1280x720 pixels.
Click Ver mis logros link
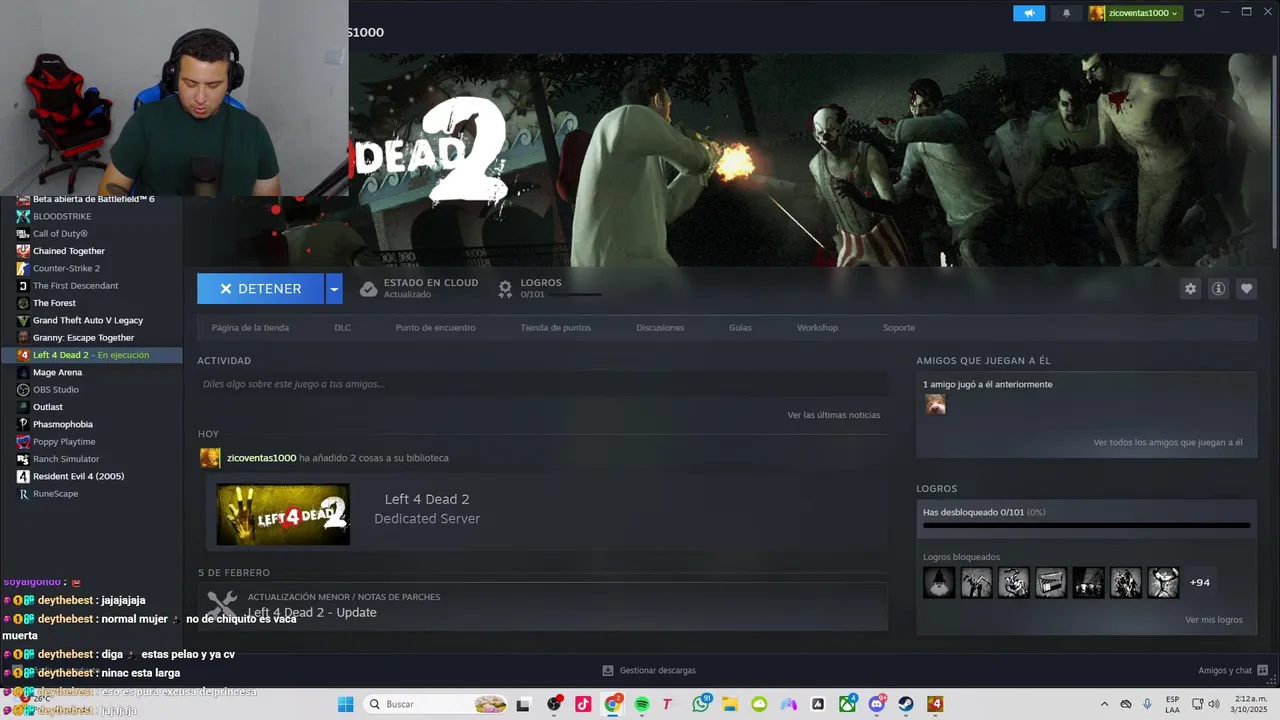(1213, 620)
